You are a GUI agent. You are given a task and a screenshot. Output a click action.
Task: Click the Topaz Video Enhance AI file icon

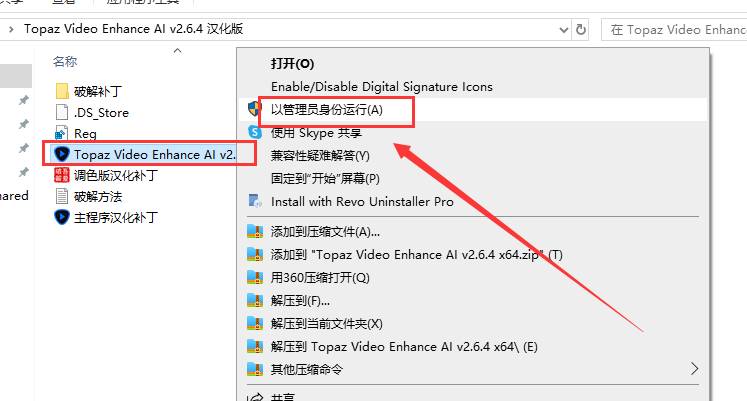click(x=62, y=154)
